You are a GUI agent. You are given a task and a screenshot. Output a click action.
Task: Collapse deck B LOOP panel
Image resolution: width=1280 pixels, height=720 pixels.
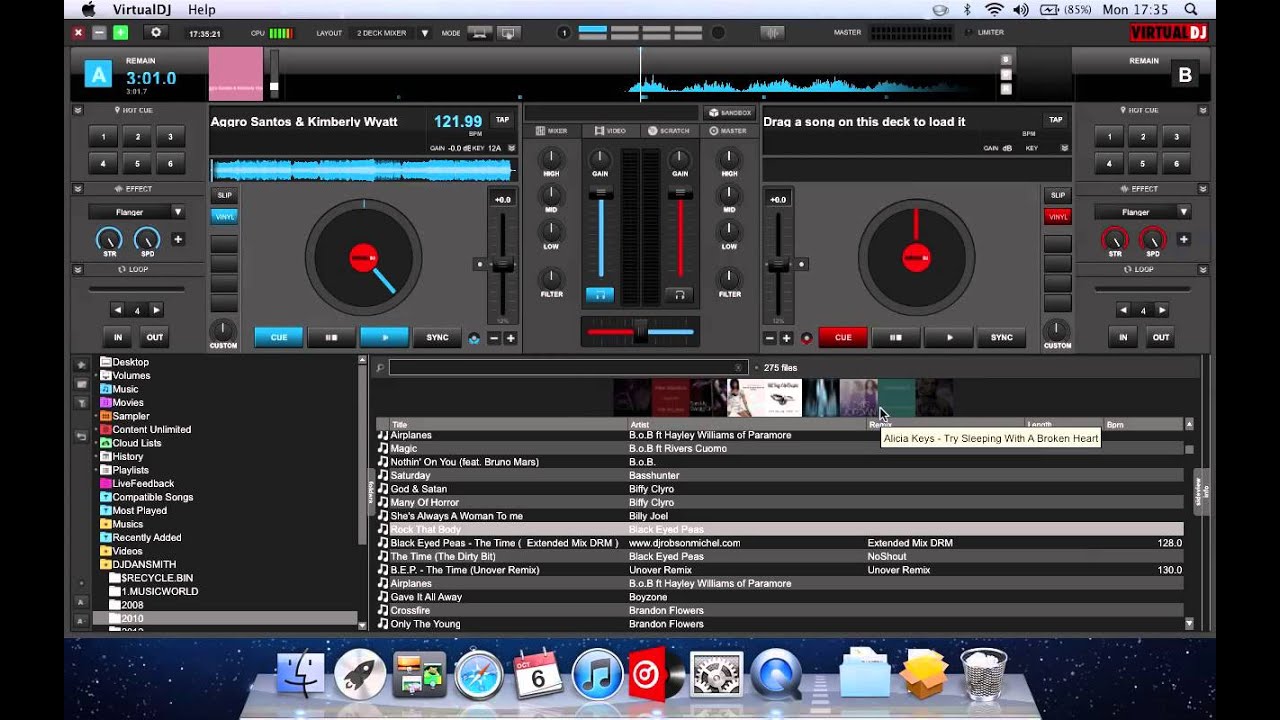(1201, 269)
